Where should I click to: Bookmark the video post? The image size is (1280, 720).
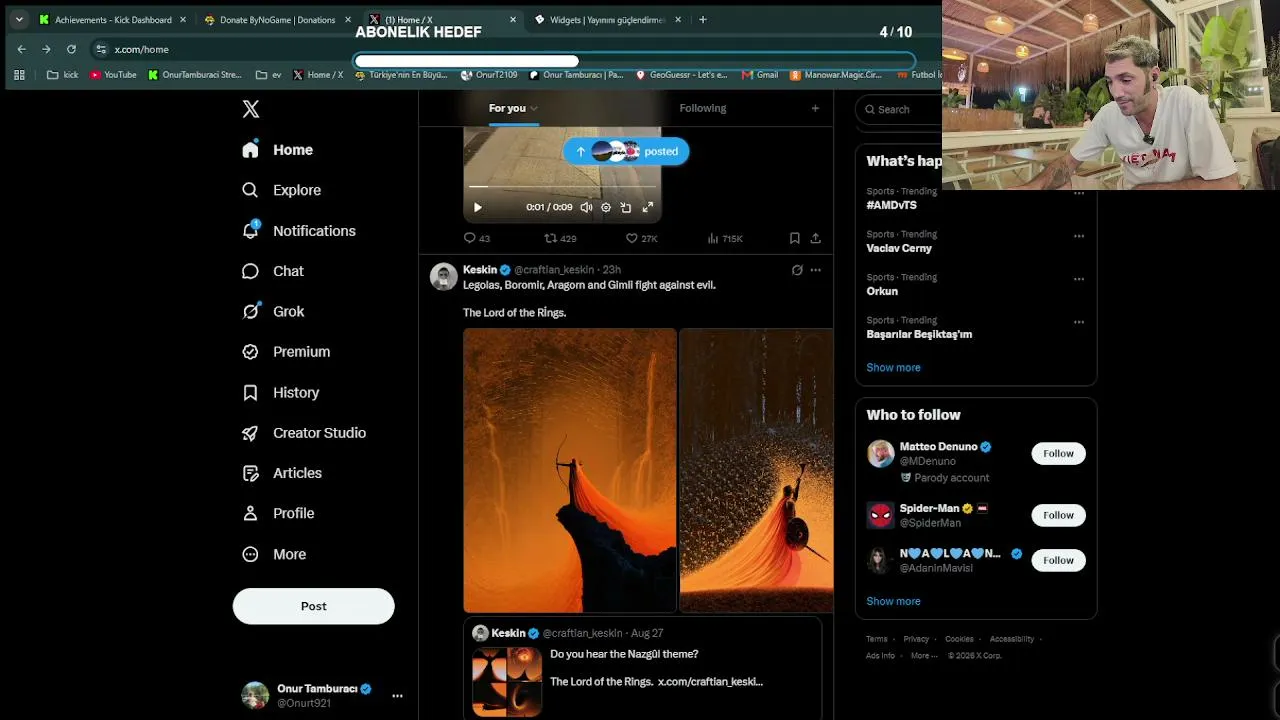pyautogui.click(x=794, y=238)
